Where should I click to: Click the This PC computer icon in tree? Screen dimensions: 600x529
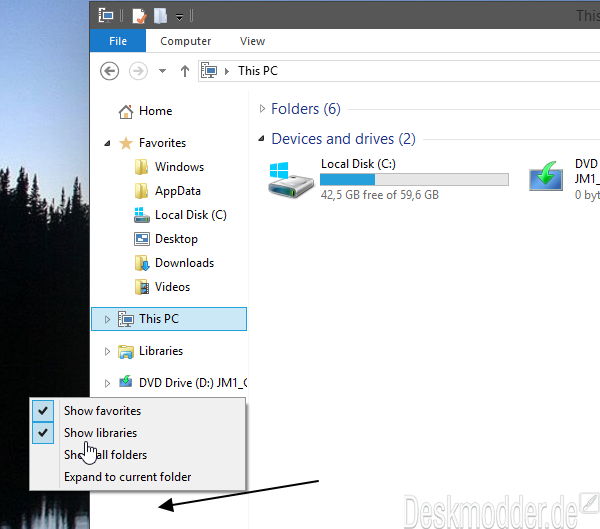pos(126,319)
